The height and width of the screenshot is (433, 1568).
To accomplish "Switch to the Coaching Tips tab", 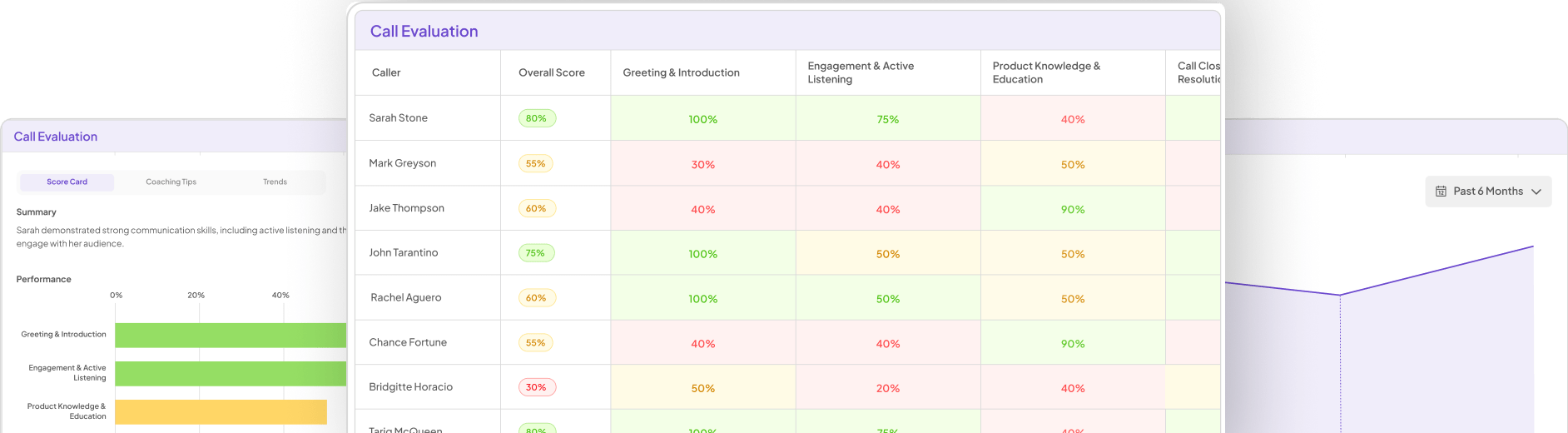I will point(171,182).
